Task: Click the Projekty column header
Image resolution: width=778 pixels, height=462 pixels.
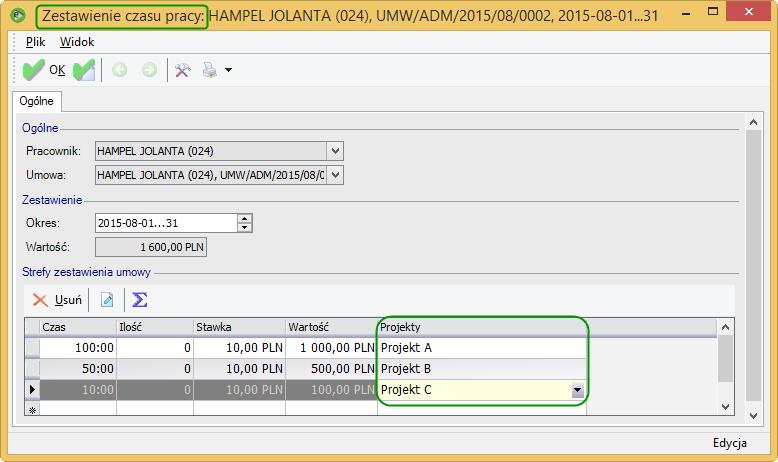Action: [x=482, y=327]
